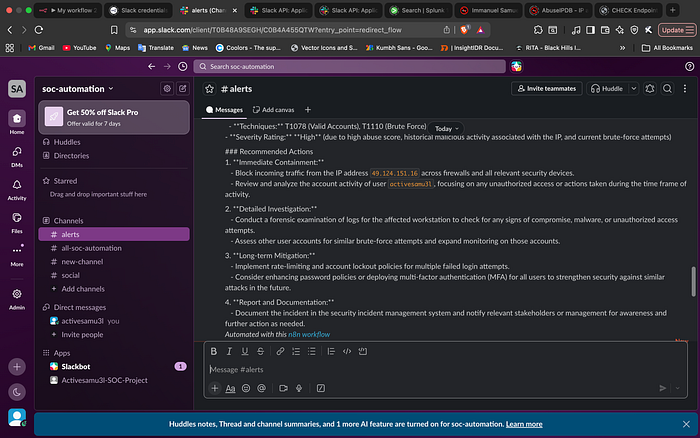
Task: Open channel more actions menu
Action: pyautogui.click(x=685, y=88)
